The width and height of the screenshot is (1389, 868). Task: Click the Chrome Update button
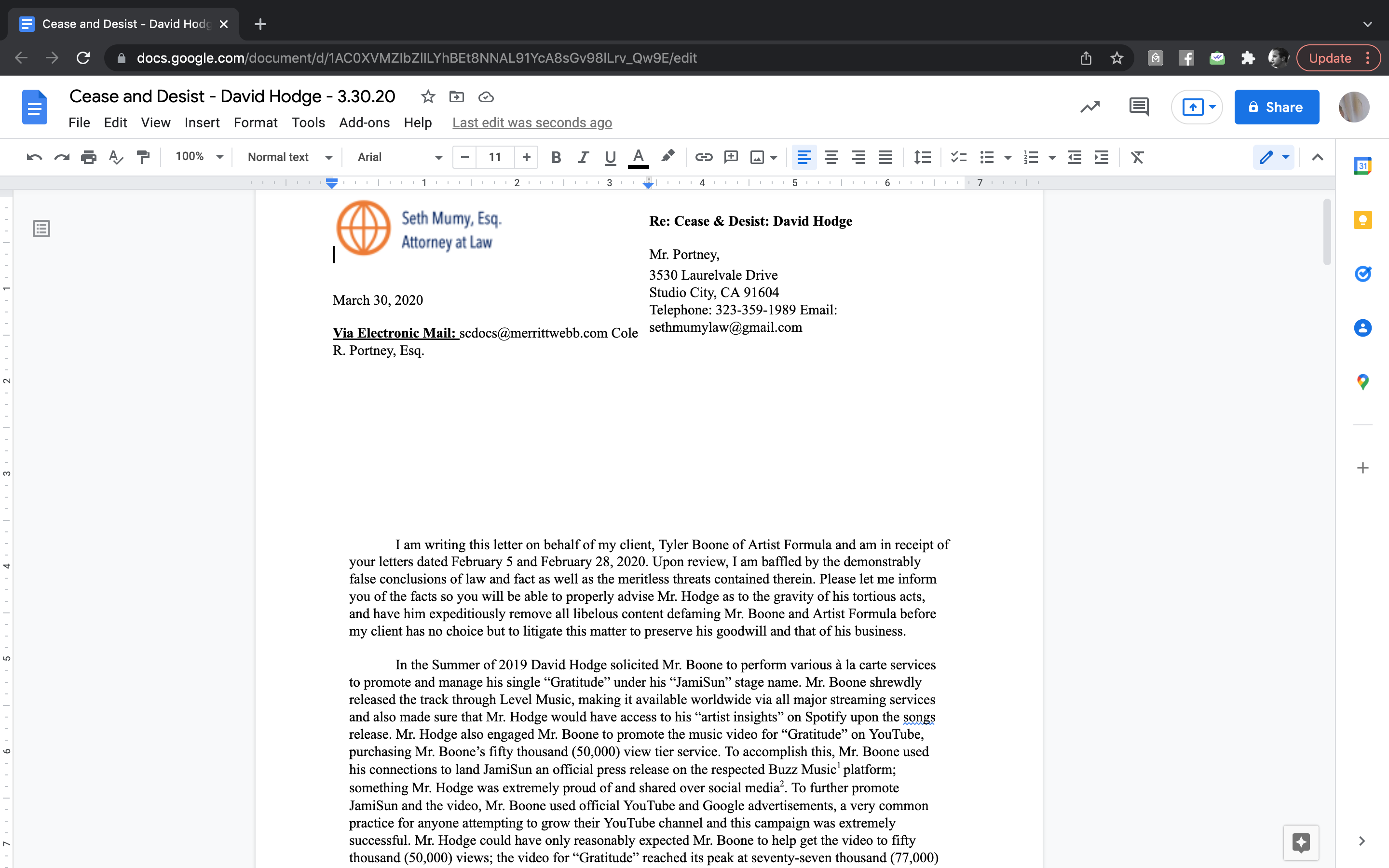1338,58
